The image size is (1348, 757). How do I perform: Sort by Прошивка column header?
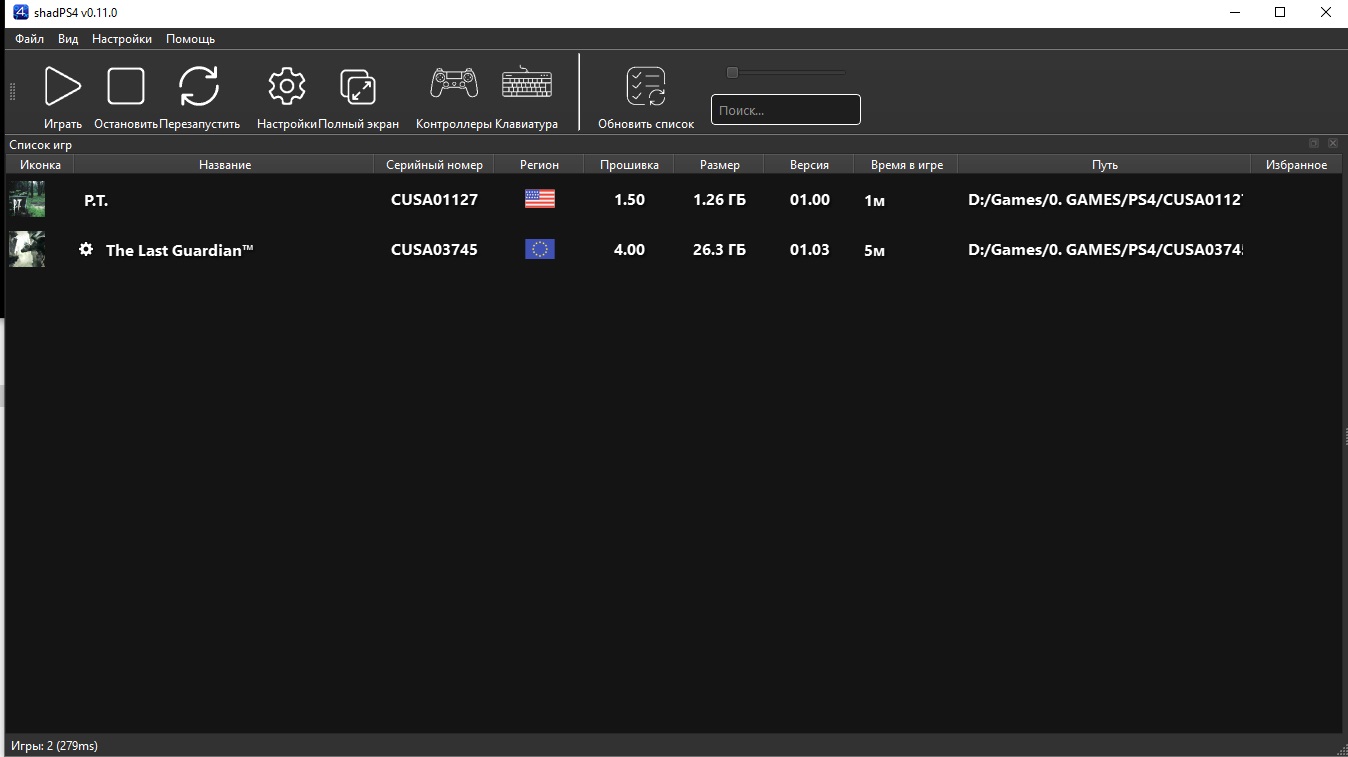coord(629,165)
